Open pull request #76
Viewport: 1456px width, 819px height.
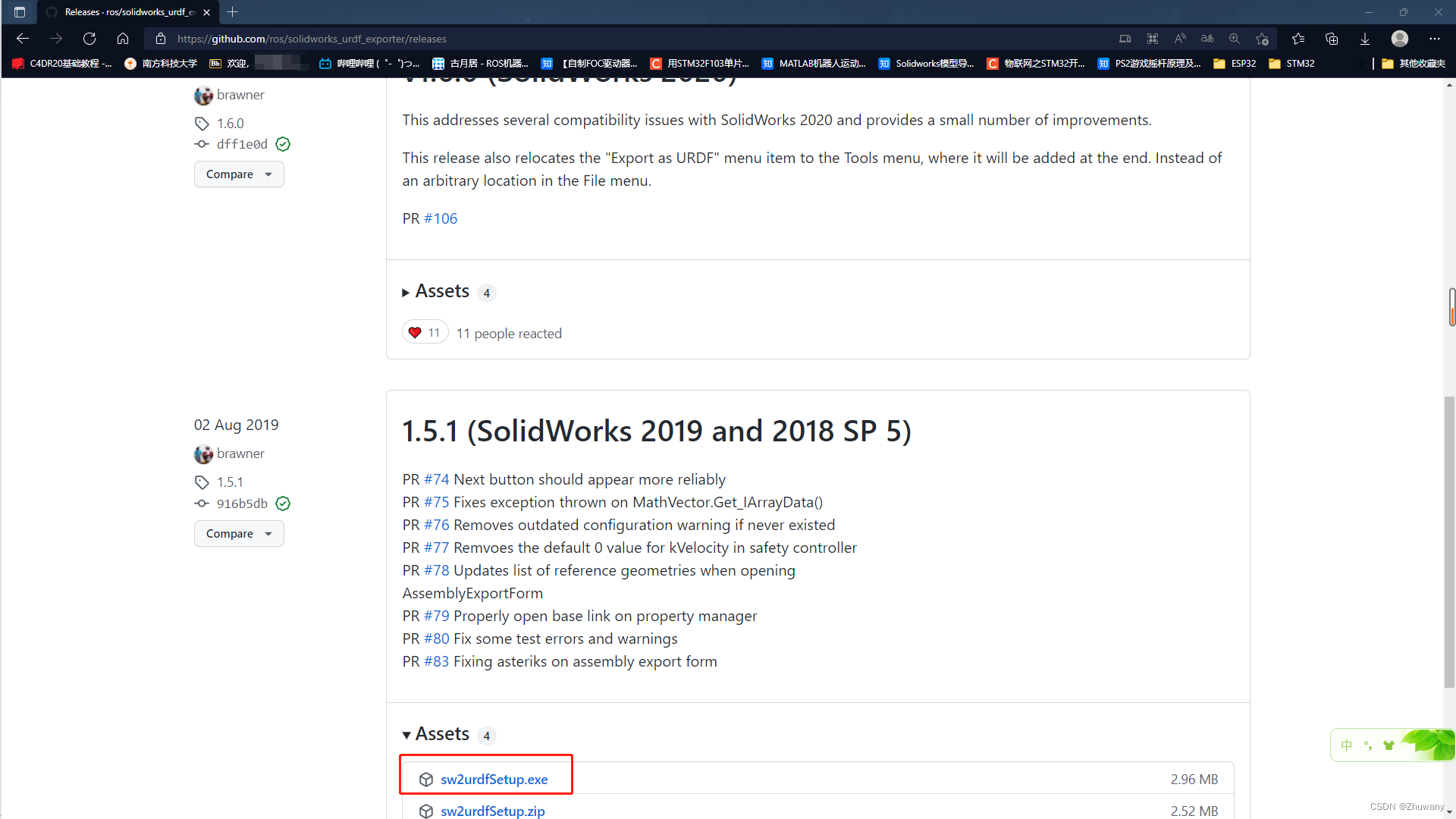point(437,525)
